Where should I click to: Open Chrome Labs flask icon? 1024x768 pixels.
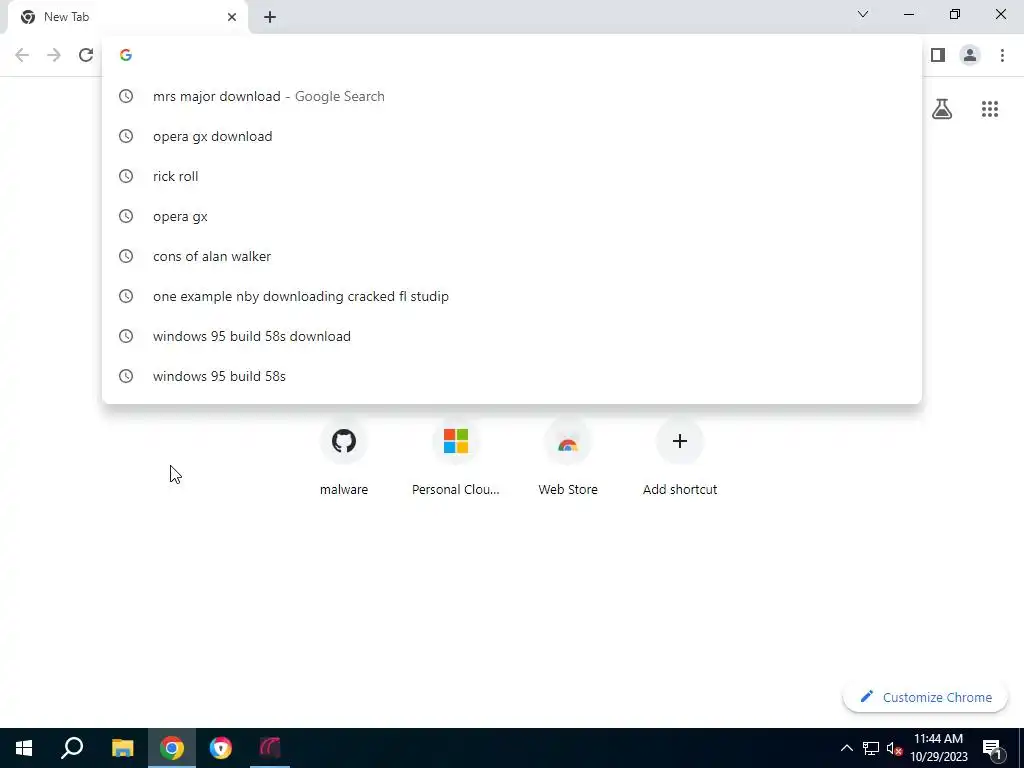coord(942,109)
